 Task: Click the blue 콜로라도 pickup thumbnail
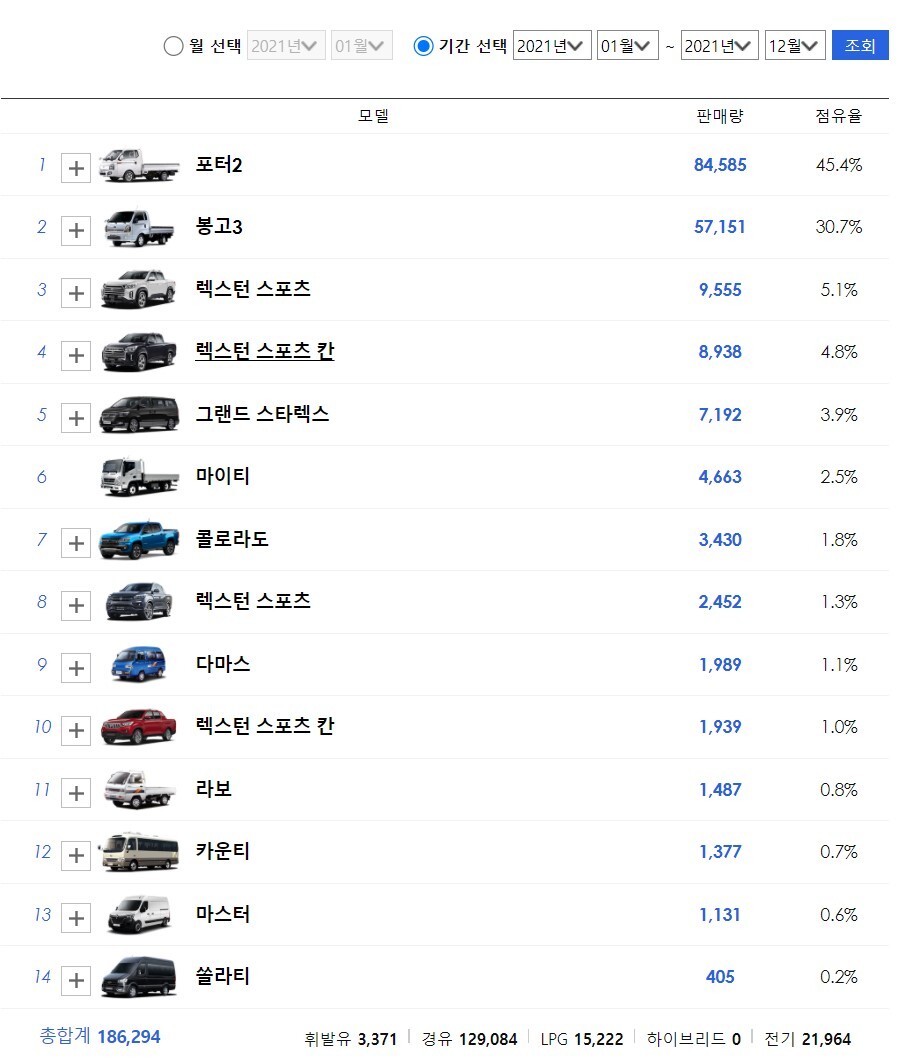pyautogui.click(x=139, y=539)
